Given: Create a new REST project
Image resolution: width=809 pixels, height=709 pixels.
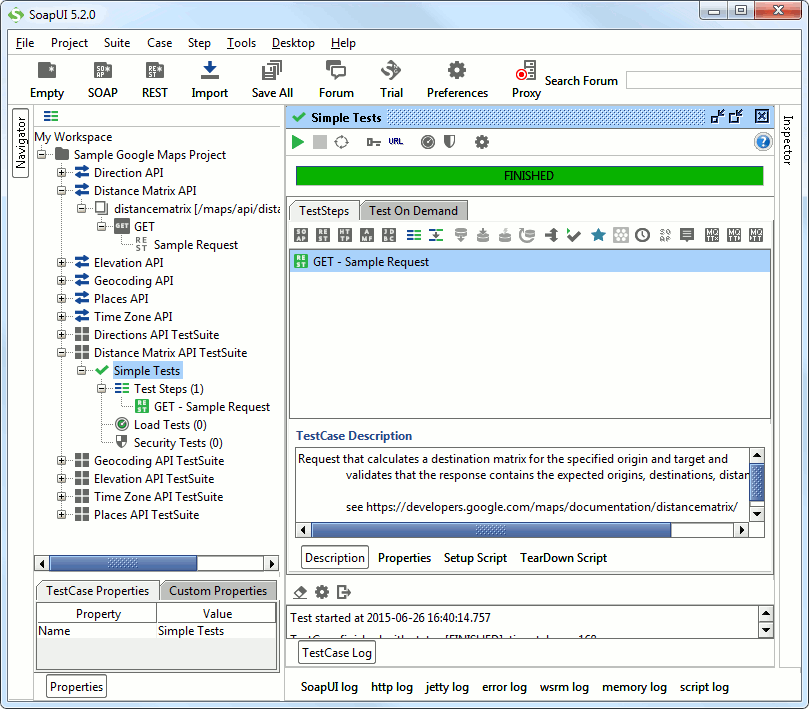Looking at the screenshot, I should click(x=155, y=80).
